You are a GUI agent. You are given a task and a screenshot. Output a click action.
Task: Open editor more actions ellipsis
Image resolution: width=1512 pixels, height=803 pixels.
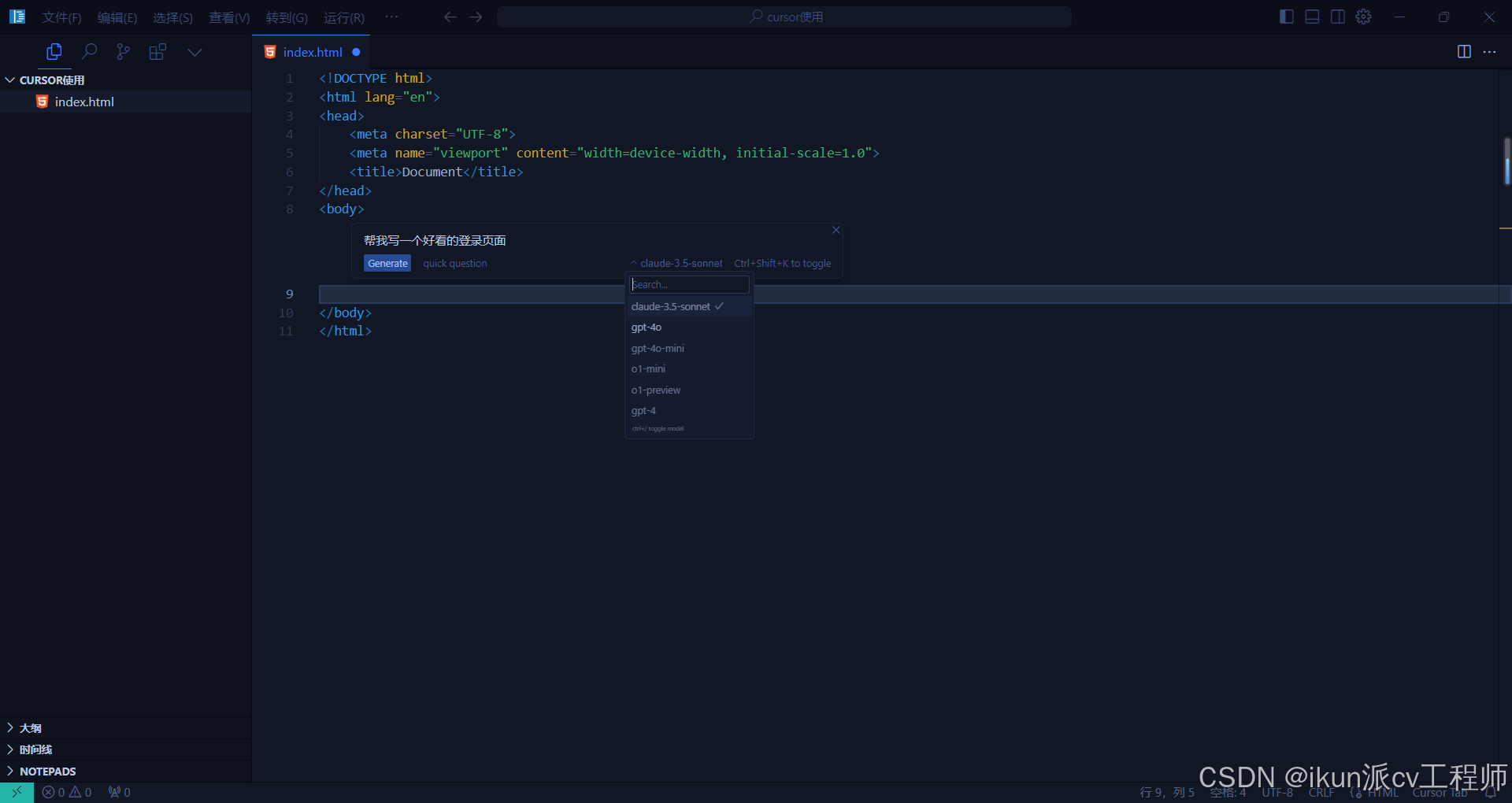1489,52
